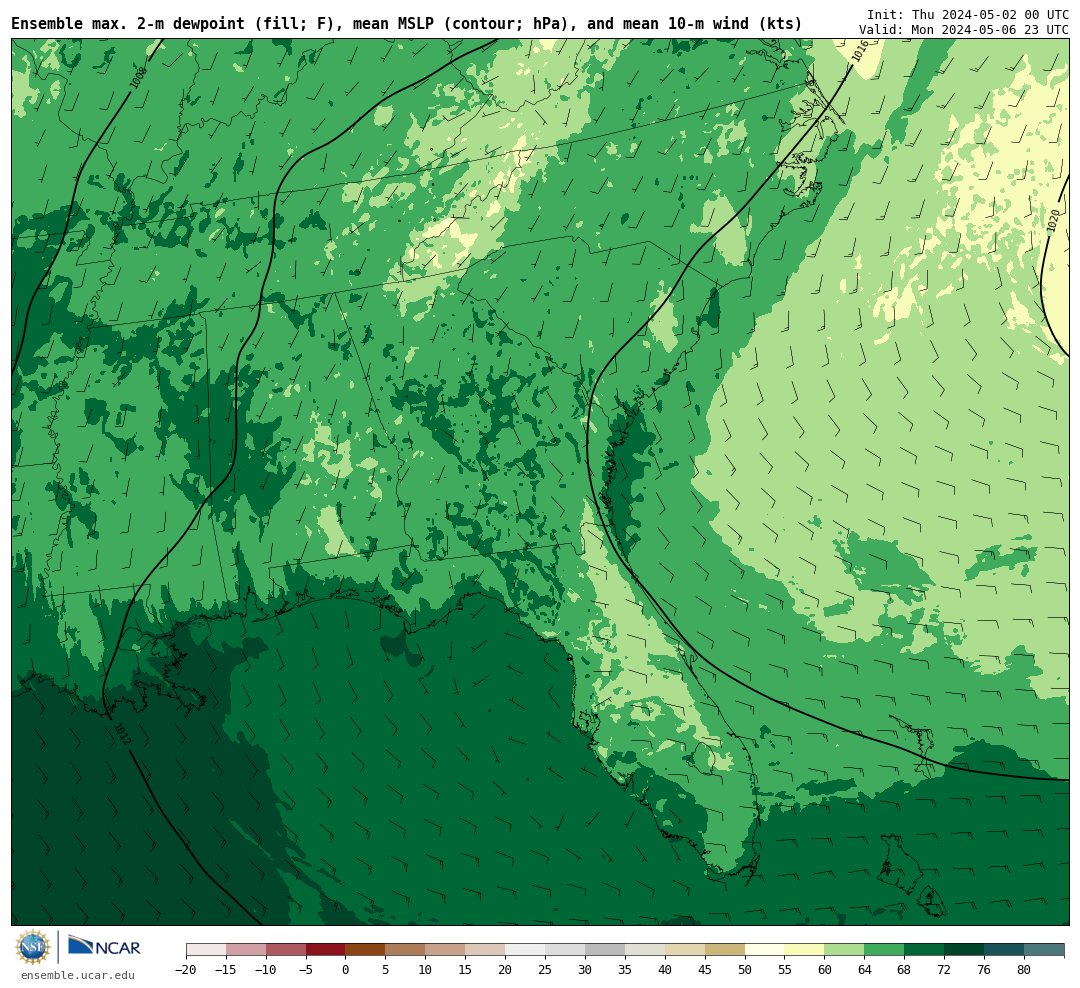Viewport: 1080px width, 988px height.
Task: Click the −15 colorbar tick label
Action: pos(226,969)
